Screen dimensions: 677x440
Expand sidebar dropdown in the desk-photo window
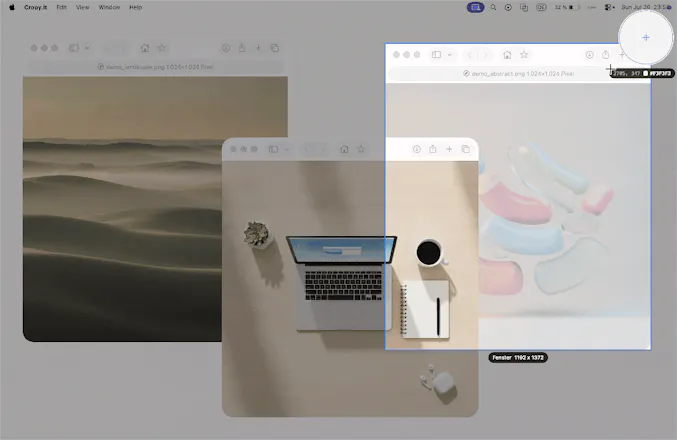tap(287, 149)
